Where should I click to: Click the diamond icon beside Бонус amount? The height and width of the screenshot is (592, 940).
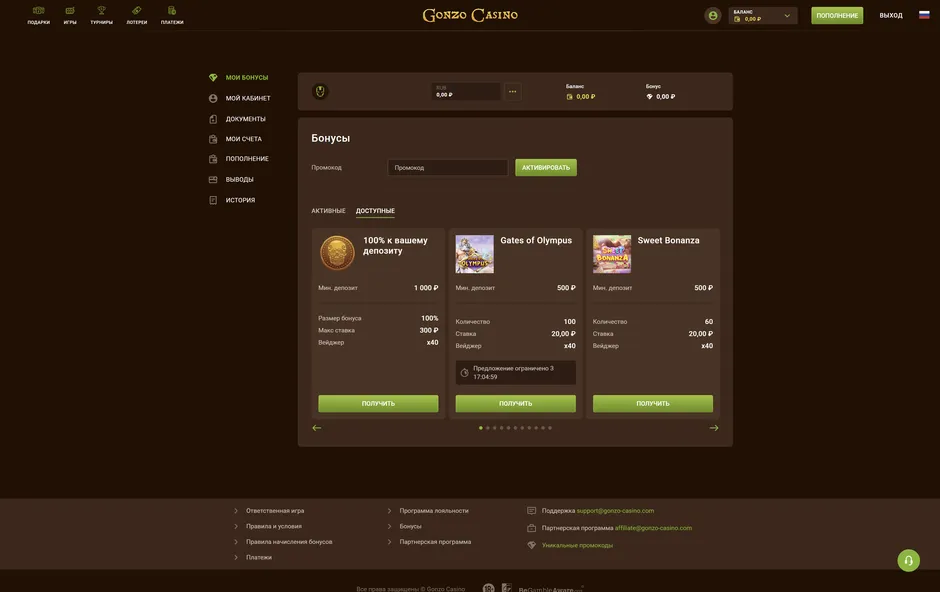[649, 96]
